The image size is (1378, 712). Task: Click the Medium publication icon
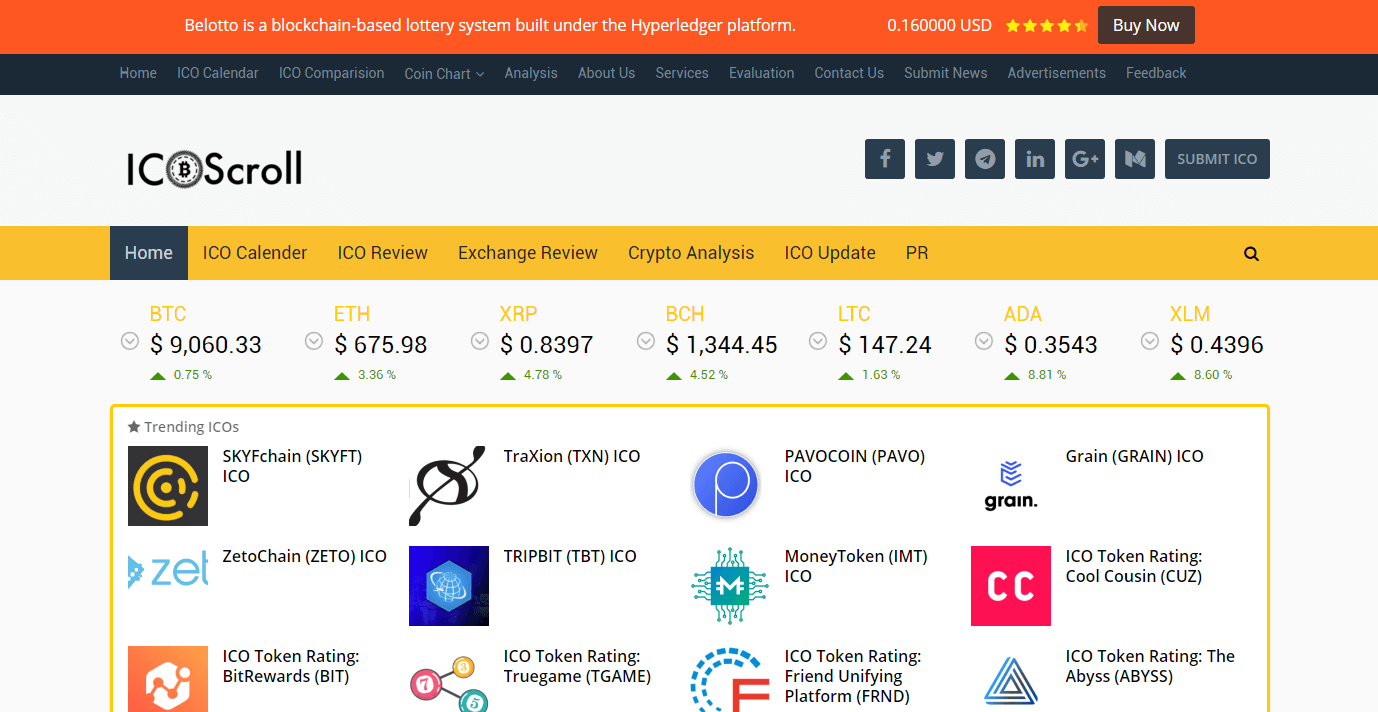point(1134,158)
